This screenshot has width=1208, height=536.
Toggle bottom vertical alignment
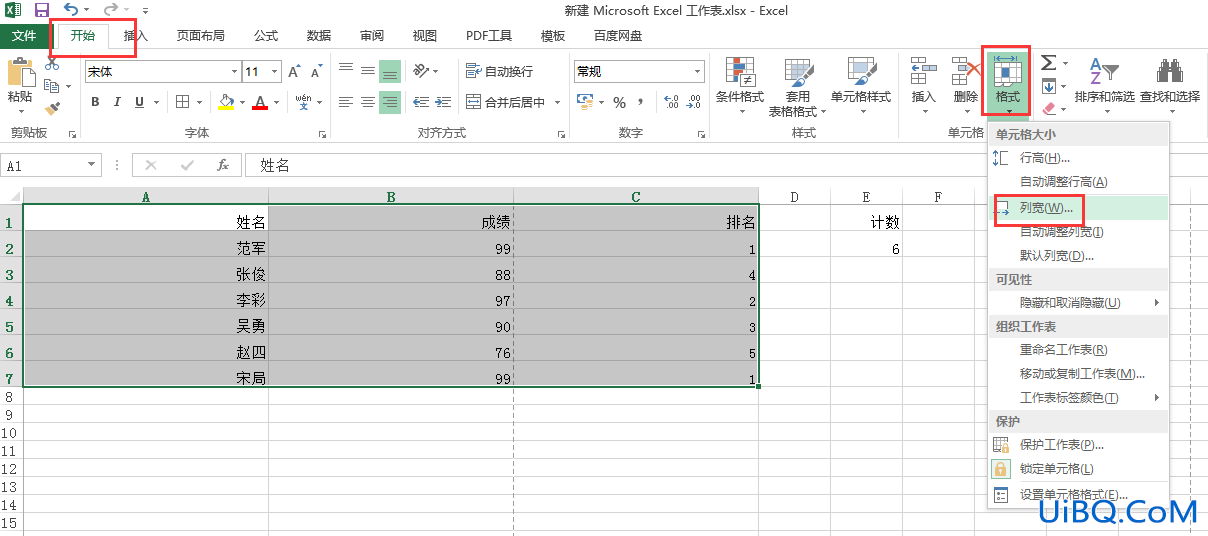[x=390, y=72]
